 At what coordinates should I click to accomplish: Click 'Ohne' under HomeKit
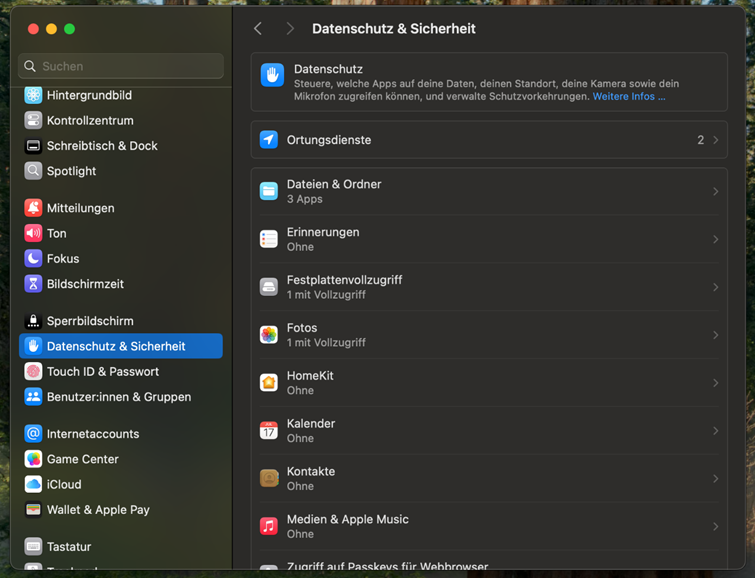(x=300, y=390)
